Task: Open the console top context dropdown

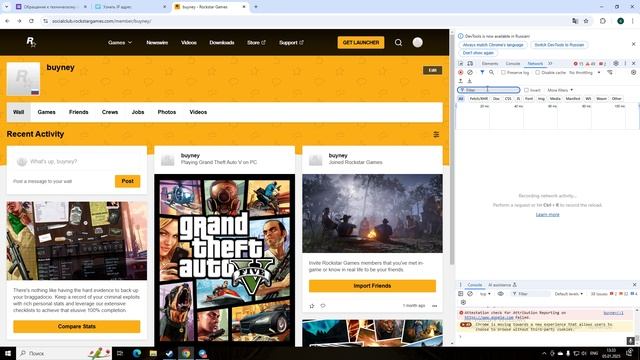Action: pos(485,294)
